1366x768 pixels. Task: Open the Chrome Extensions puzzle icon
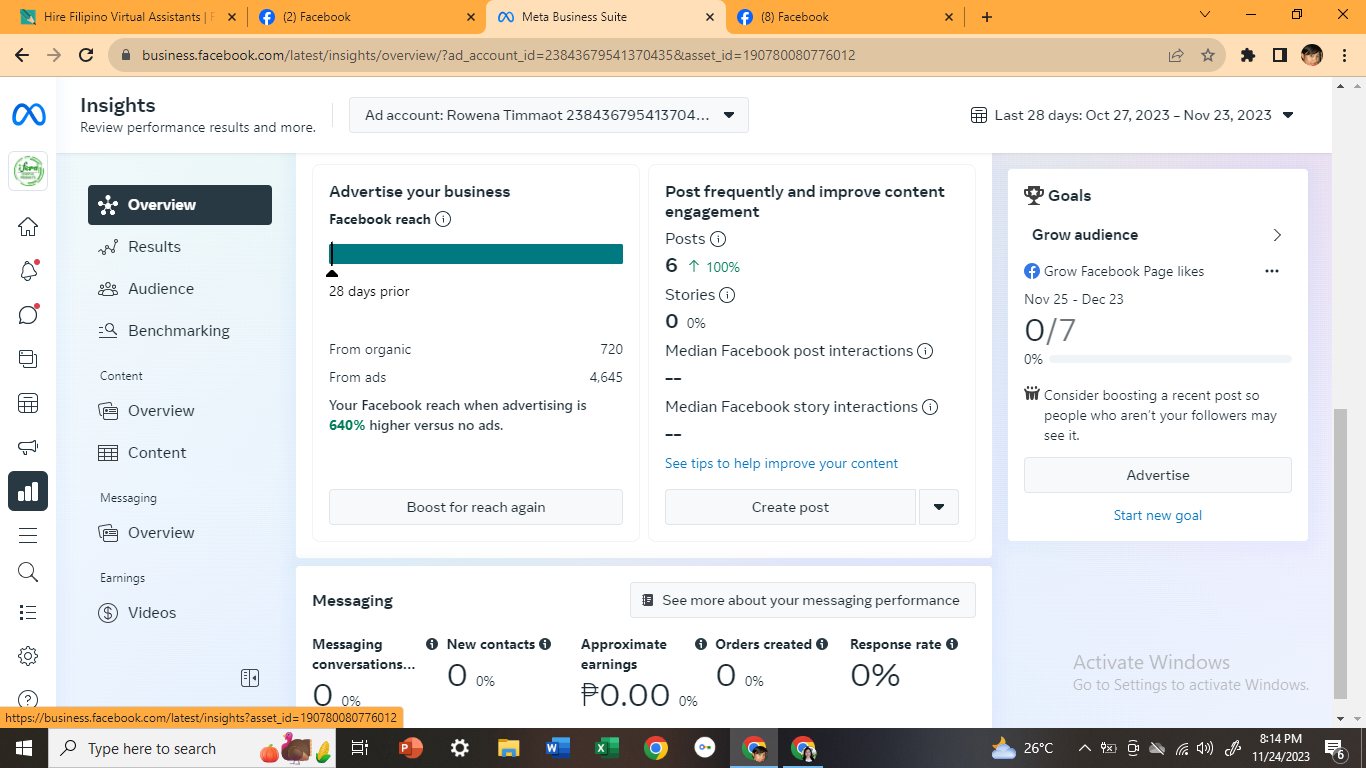pyautogui.click(x=1248, y=55)
